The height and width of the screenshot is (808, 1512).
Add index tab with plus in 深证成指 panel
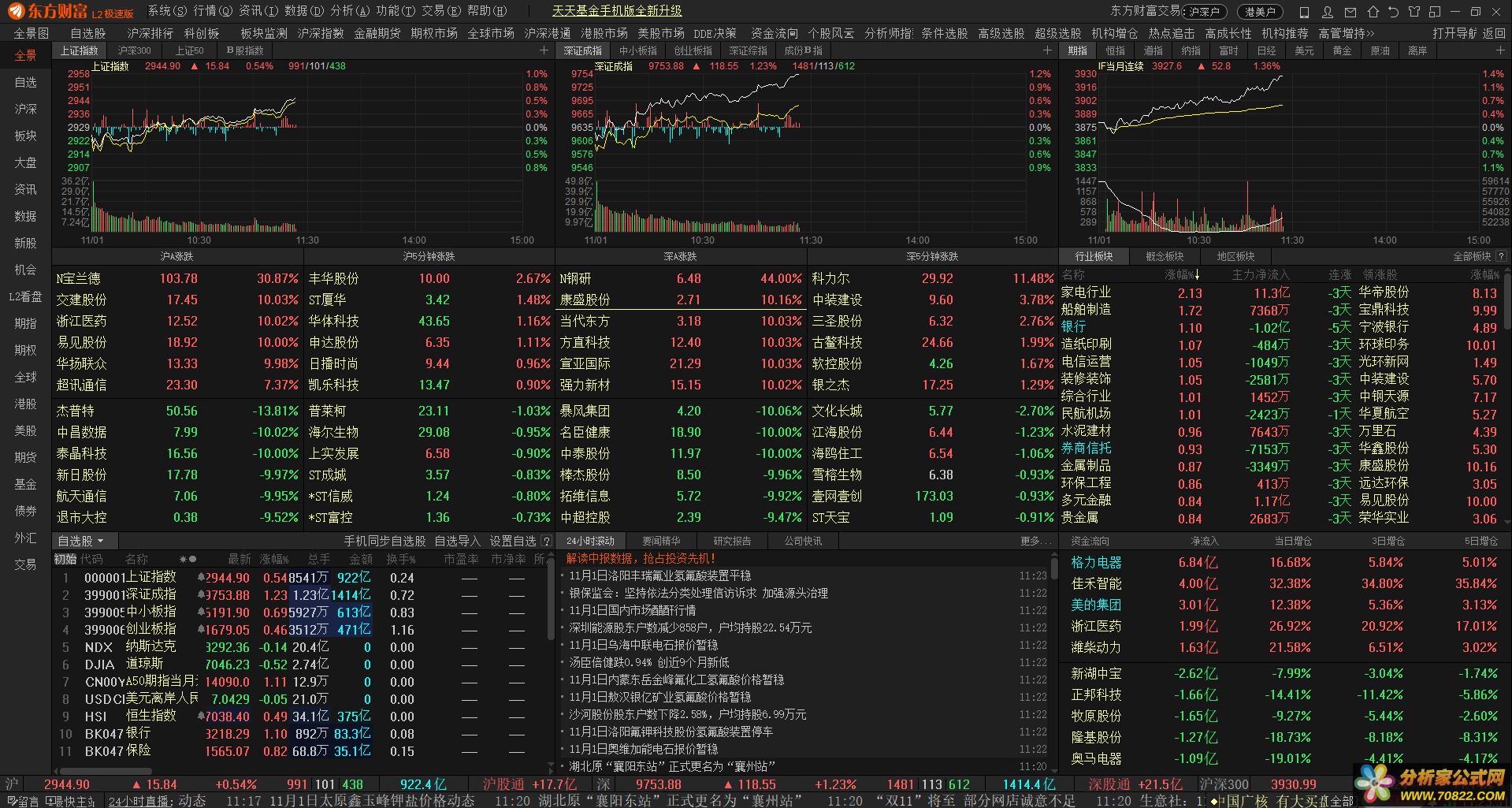point(1047,50)
